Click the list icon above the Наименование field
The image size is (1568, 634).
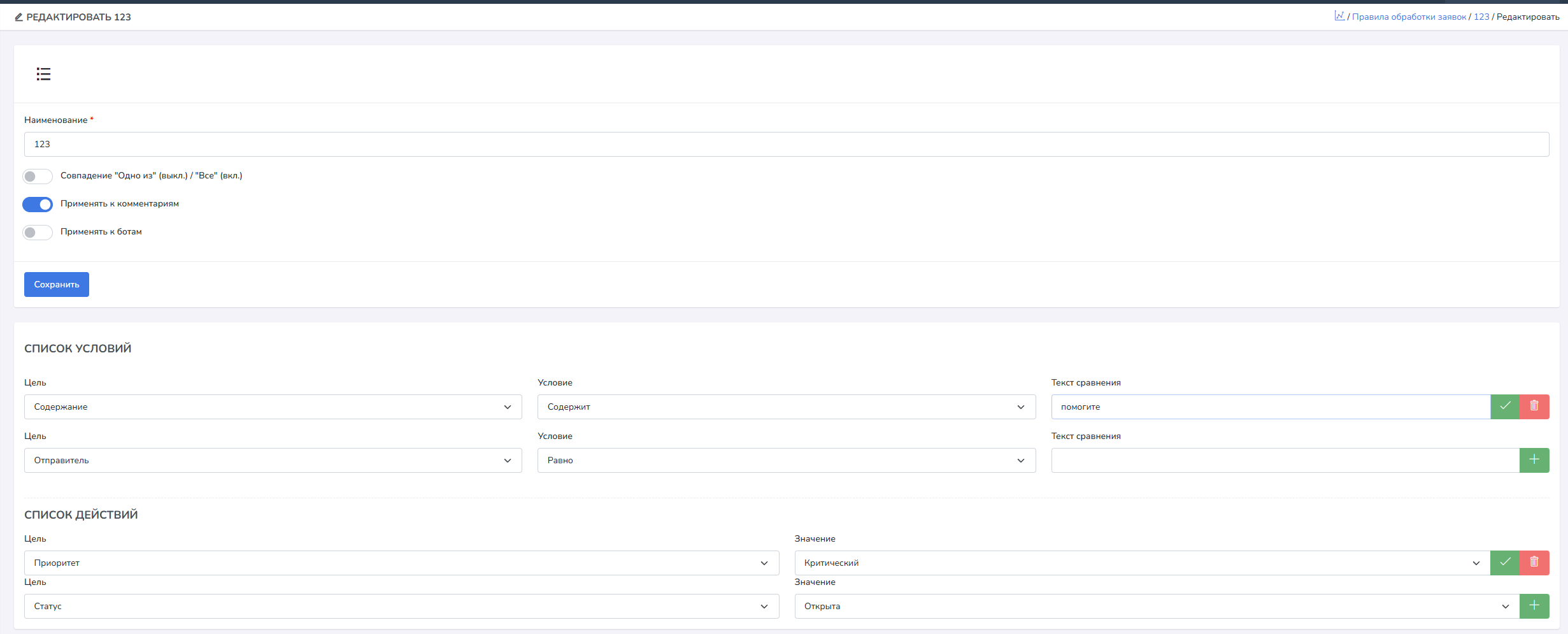point(43,74)
